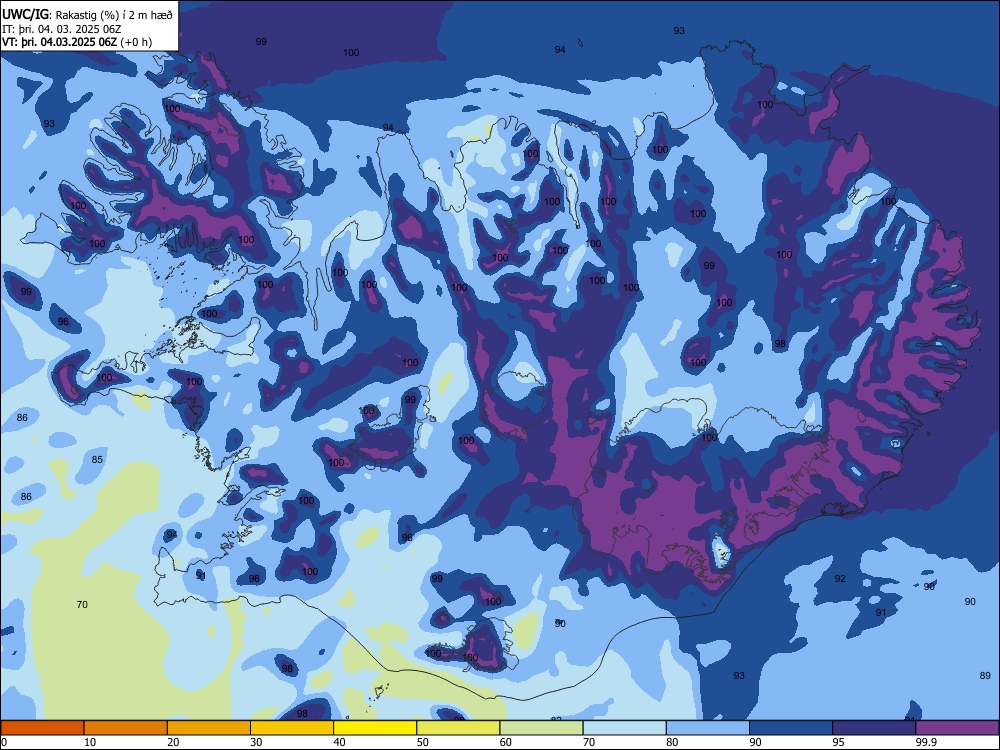Image resolution: width=1000 pixels, height=750 pixels.
Task: Pick the light green 60–70 legend swatch
Action: pyautogui.click(x=541, y=728)
